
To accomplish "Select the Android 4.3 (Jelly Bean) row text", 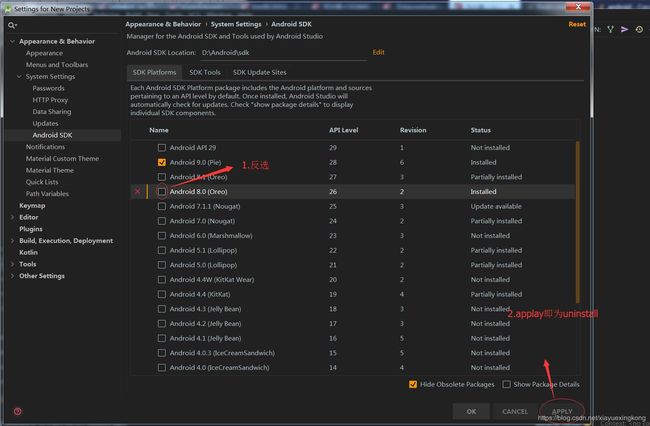I will pos(205,309).
